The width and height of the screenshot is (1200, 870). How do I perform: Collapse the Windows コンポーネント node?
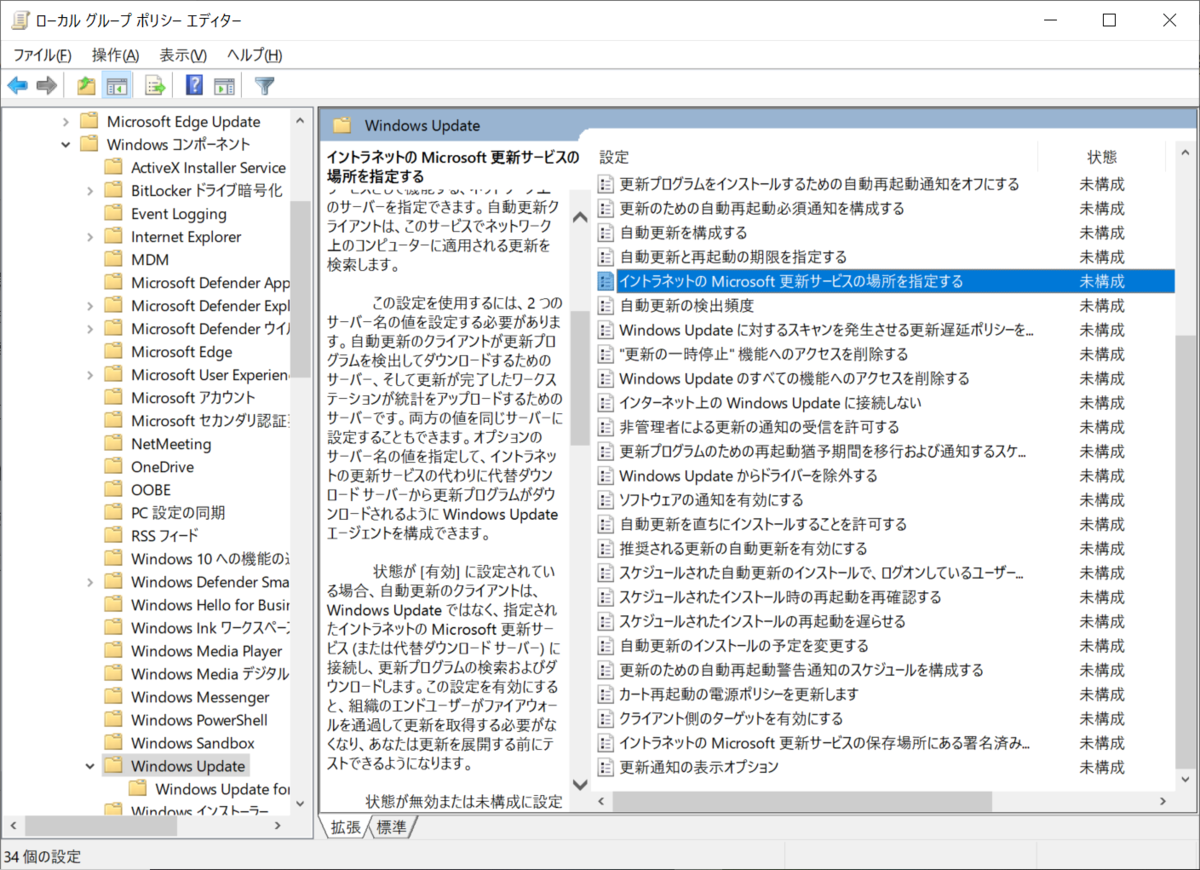tap(64, 143)
